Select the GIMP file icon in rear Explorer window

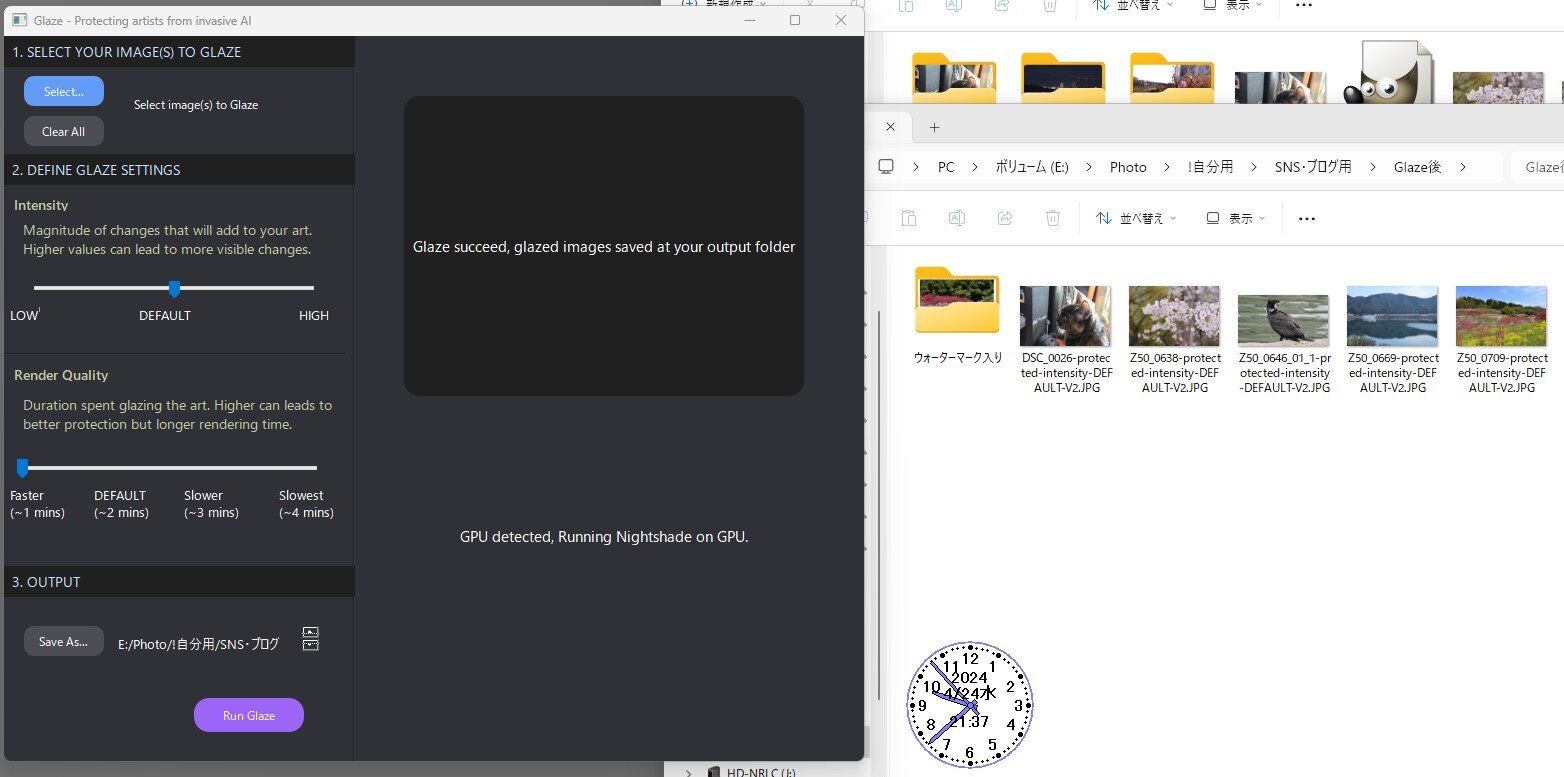click(1387, 73)
